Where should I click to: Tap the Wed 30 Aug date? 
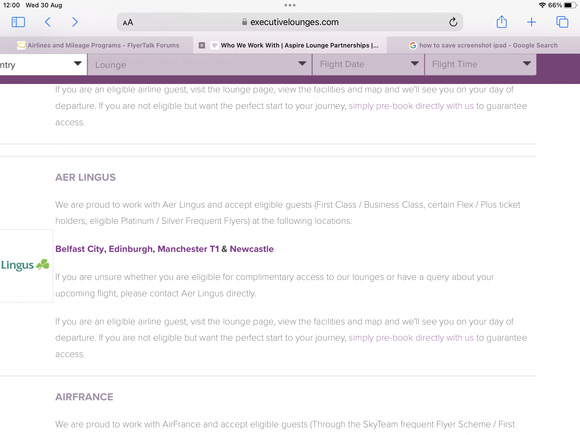44,5
